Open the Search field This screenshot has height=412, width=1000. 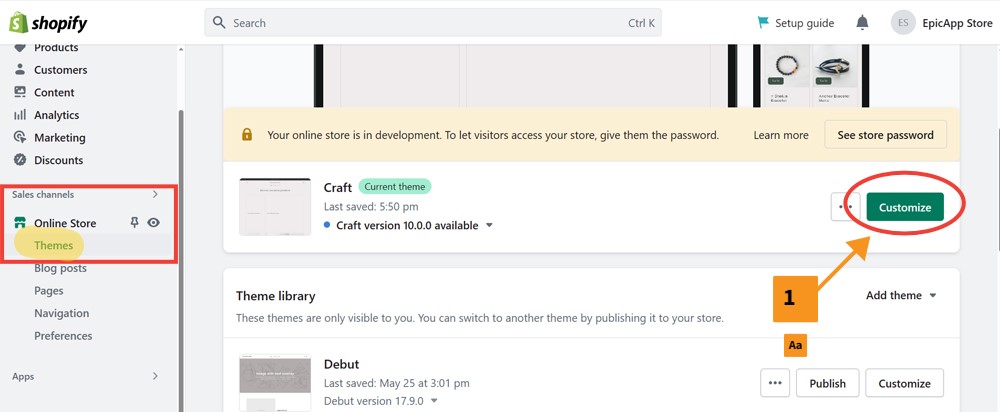point(432,23)
